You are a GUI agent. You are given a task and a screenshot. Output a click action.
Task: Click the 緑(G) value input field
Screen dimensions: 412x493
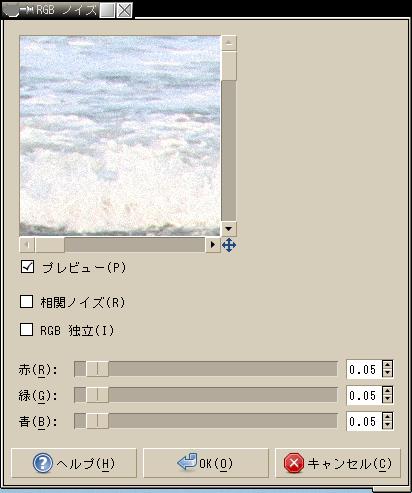tap(364, 395)
